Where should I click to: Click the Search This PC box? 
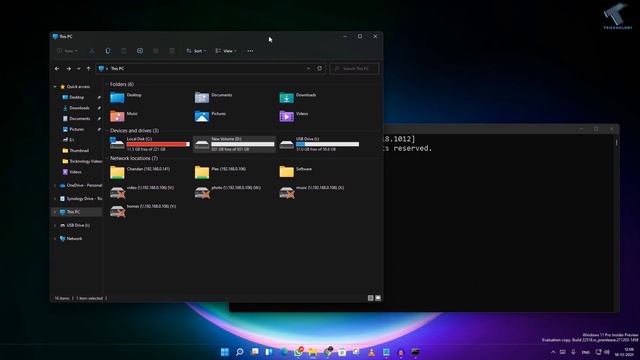[x=354, y=69]
